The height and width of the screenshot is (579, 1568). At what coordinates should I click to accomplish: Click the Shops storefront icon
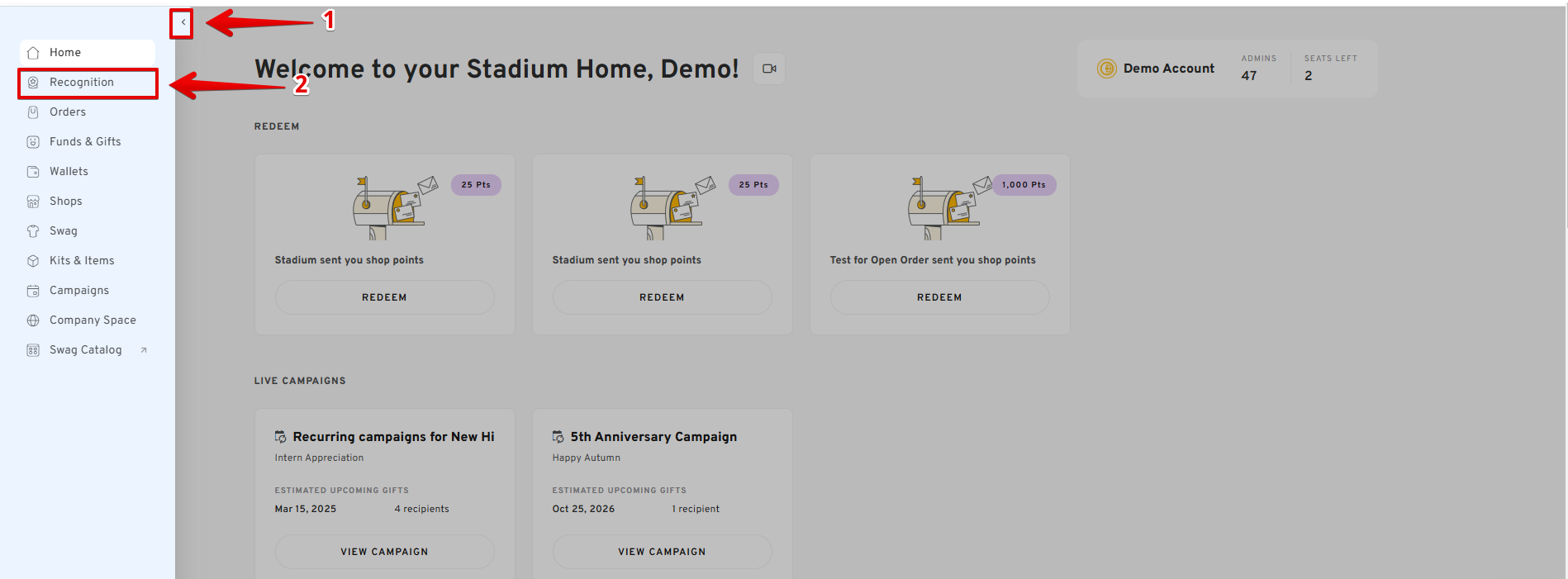pos(33,202)
